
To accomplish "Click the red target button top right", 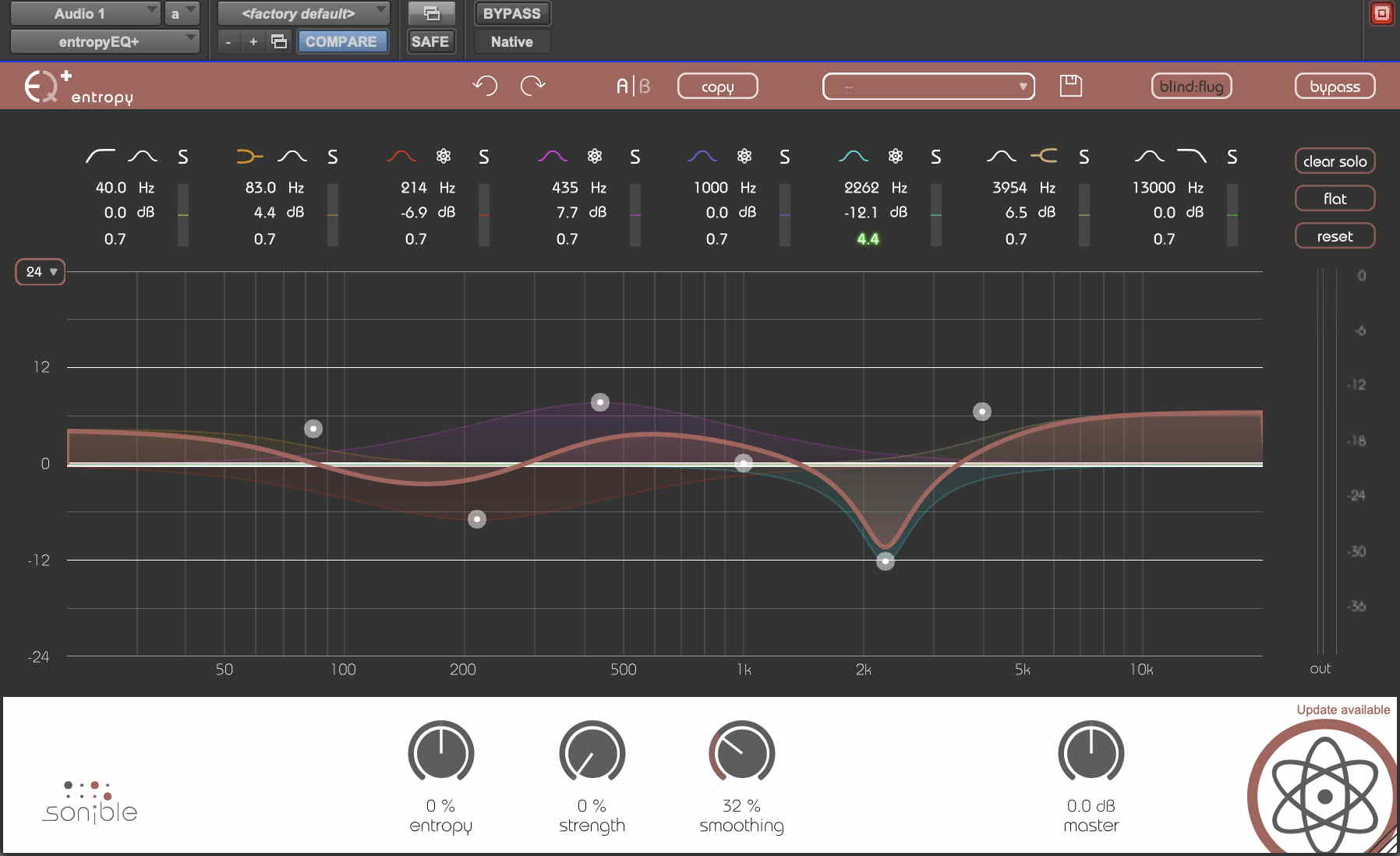I will click(x=1381, y=13).
